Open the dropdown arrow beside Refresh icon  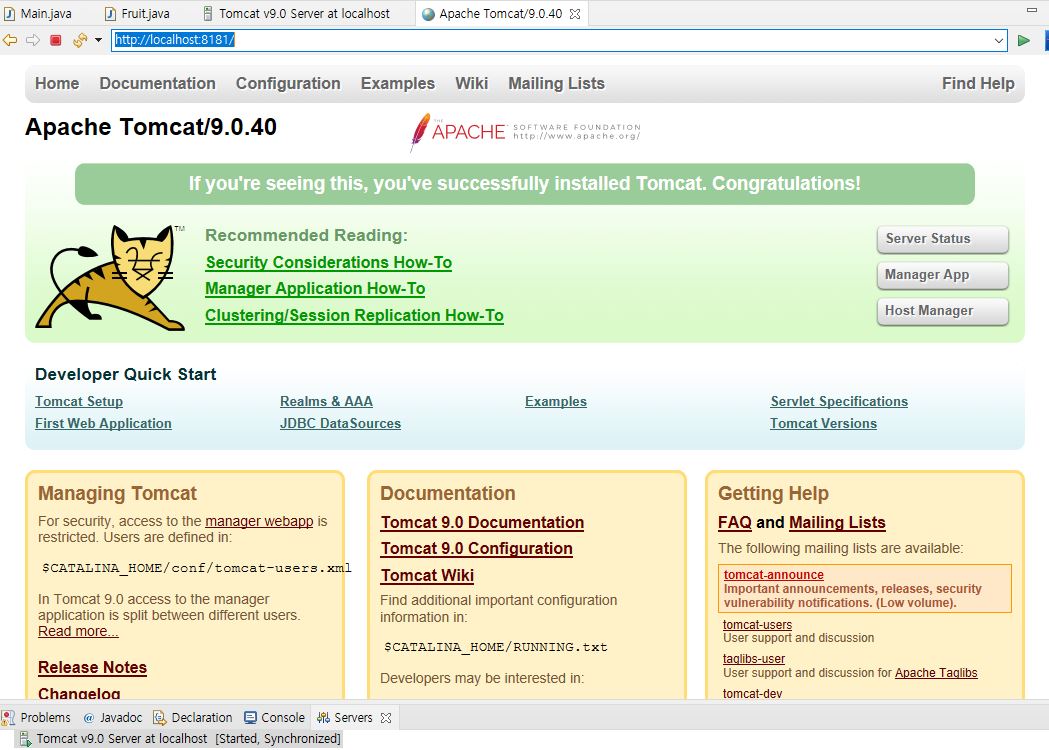pos(98,40)
